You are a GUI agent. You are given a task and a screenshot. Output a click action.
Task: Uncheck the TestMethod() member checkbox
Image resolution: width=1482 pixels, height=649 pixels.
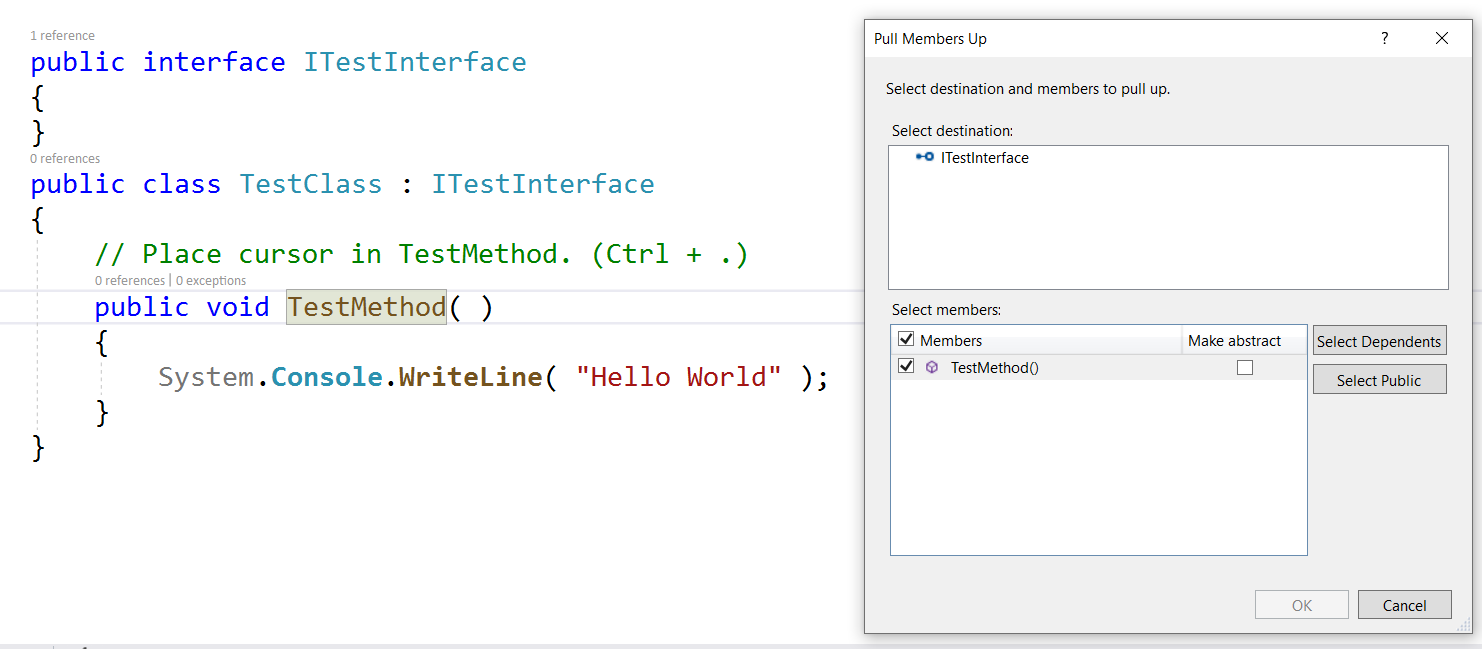(x=906, y=367)
